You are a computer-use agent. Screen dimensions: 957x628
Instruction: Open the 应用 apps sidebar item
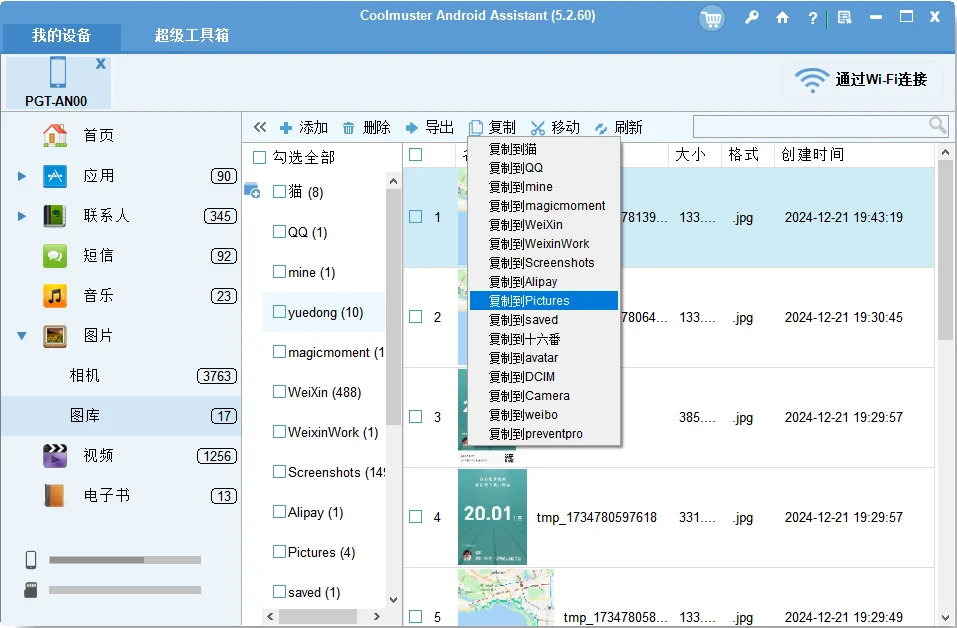point(99,176)
